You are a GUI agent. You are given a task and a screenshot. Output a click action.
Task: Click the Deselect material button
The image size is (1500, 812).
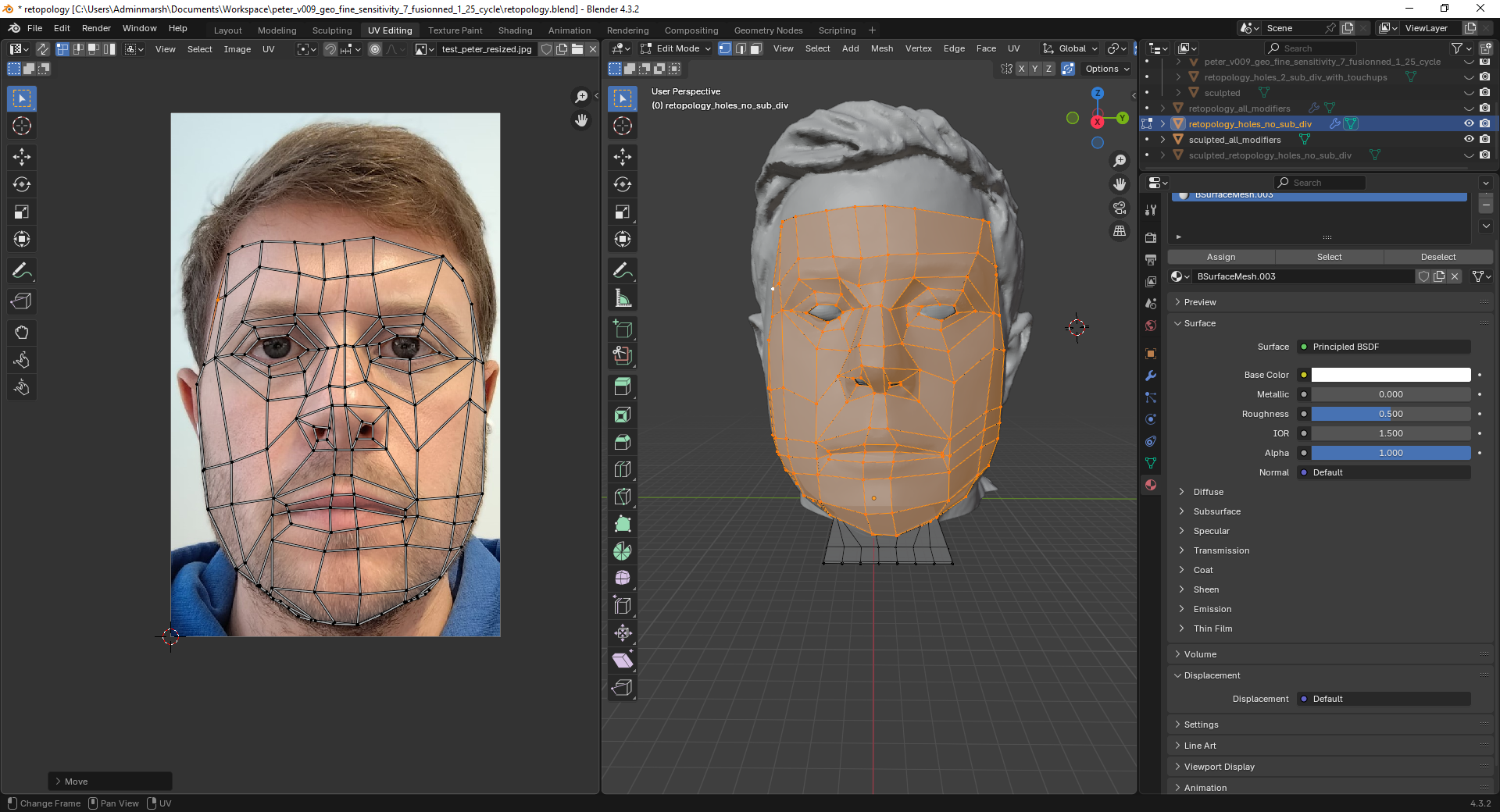(x=1437, y=257)
